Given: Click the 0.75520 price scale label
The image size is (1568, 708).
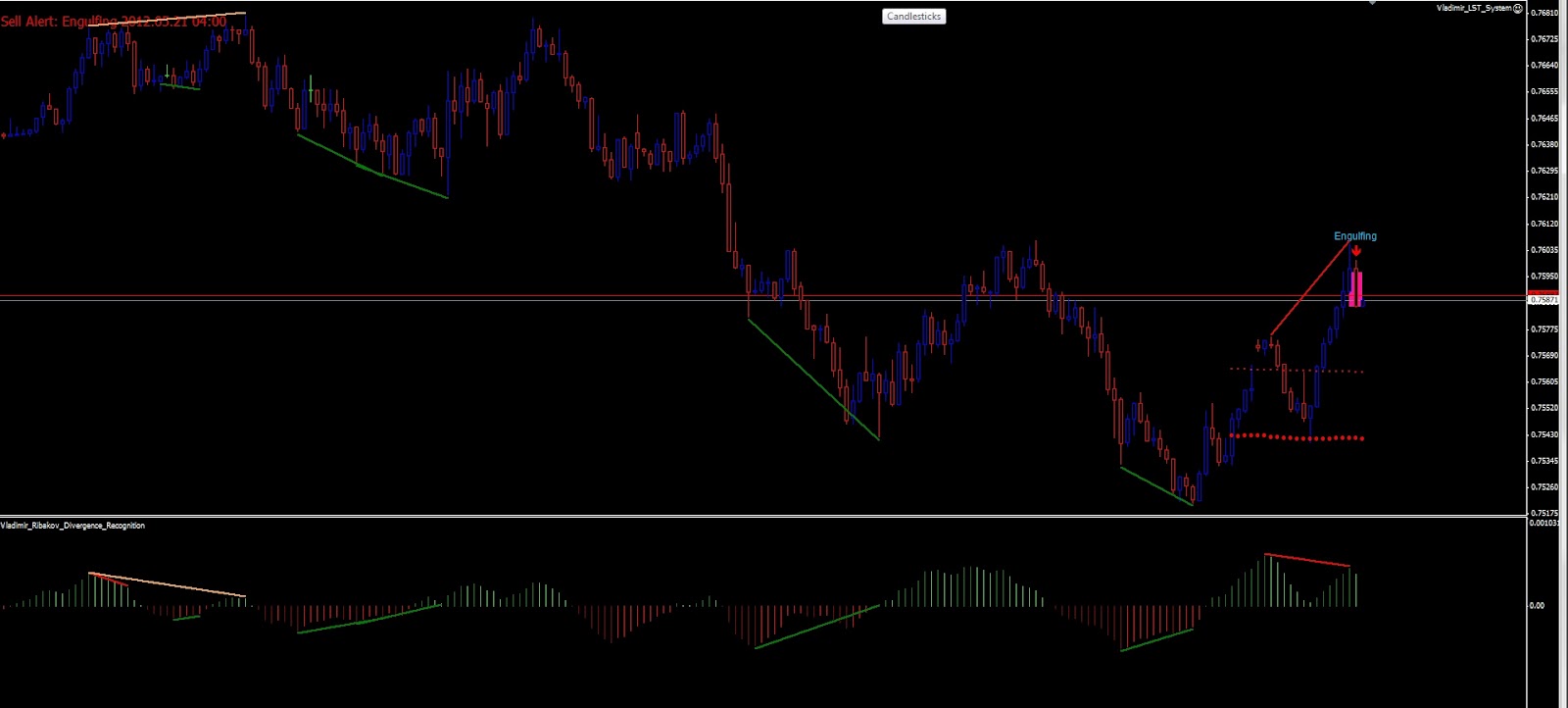Looking at the screenshot, I should tap(1544, 408).
